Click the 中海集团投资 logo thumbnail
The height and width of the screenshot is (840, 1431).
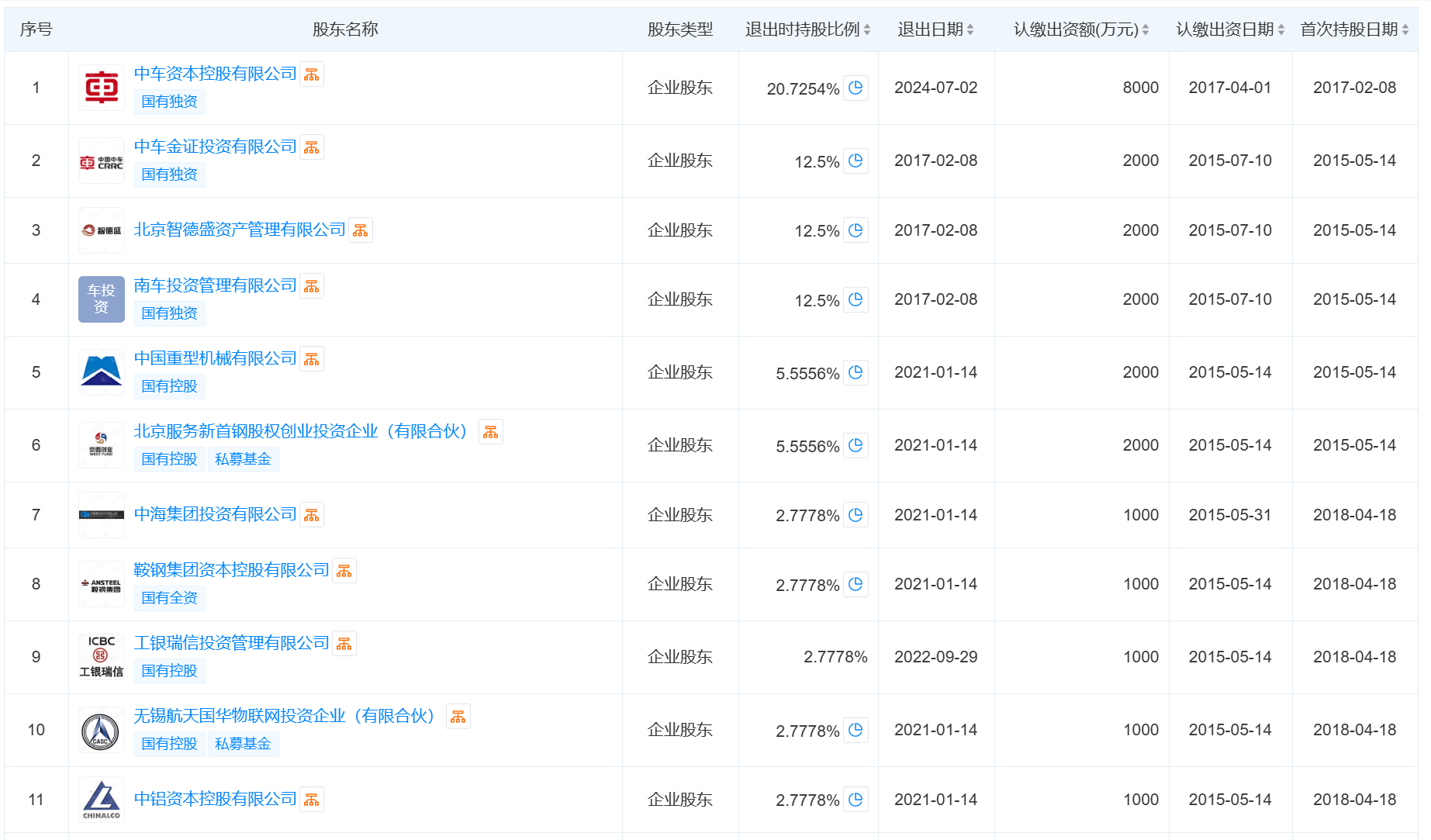click(102, 515)
